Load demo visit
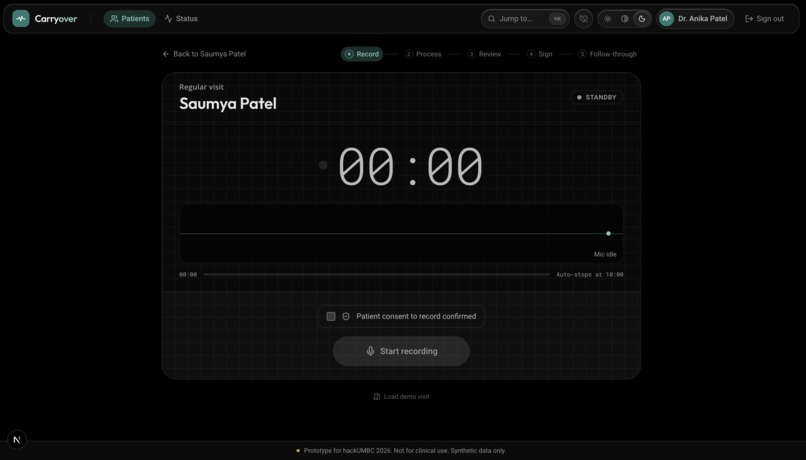806x460 pixels. tap(401, 396)
